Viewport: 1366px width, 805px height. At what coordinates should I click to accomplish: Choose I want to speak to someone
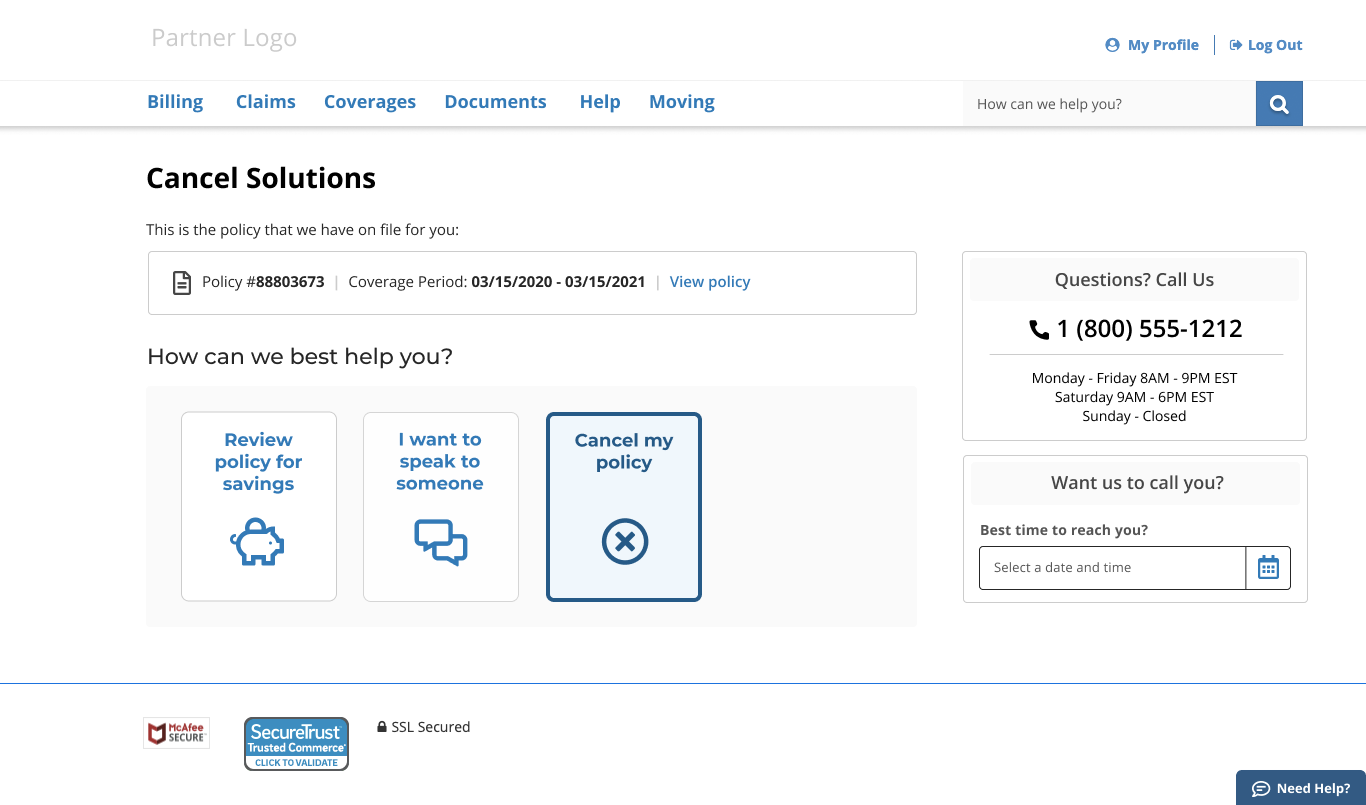(x=441, y=506)
